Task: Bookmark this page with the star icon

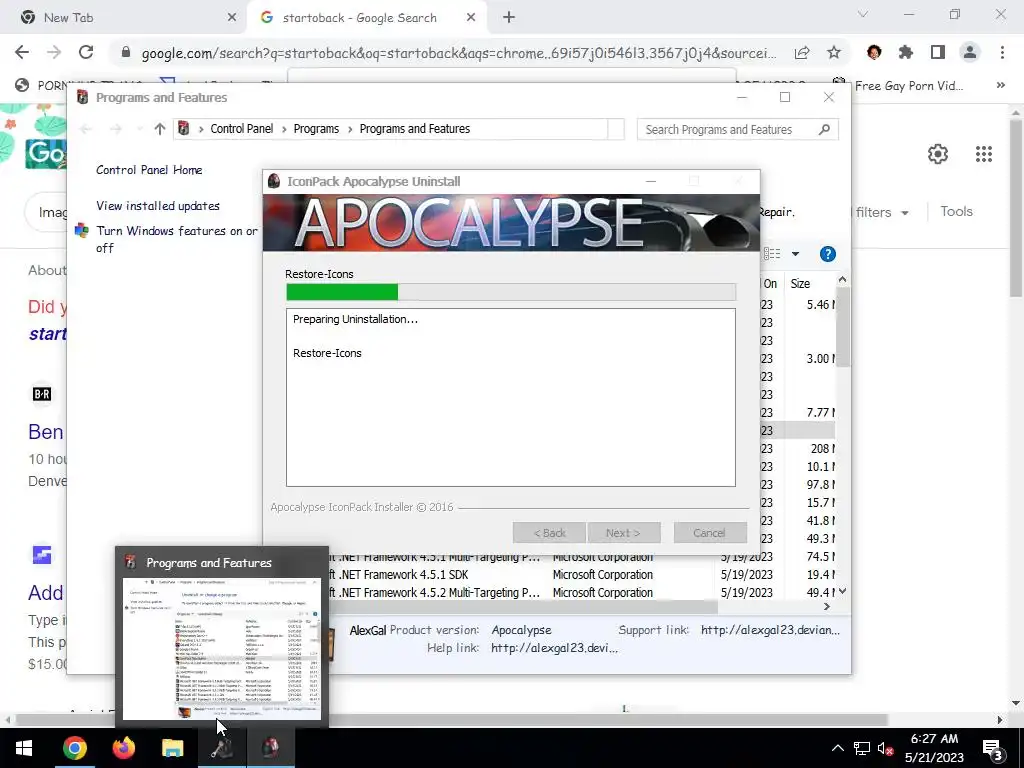Action: click(834, 52)
